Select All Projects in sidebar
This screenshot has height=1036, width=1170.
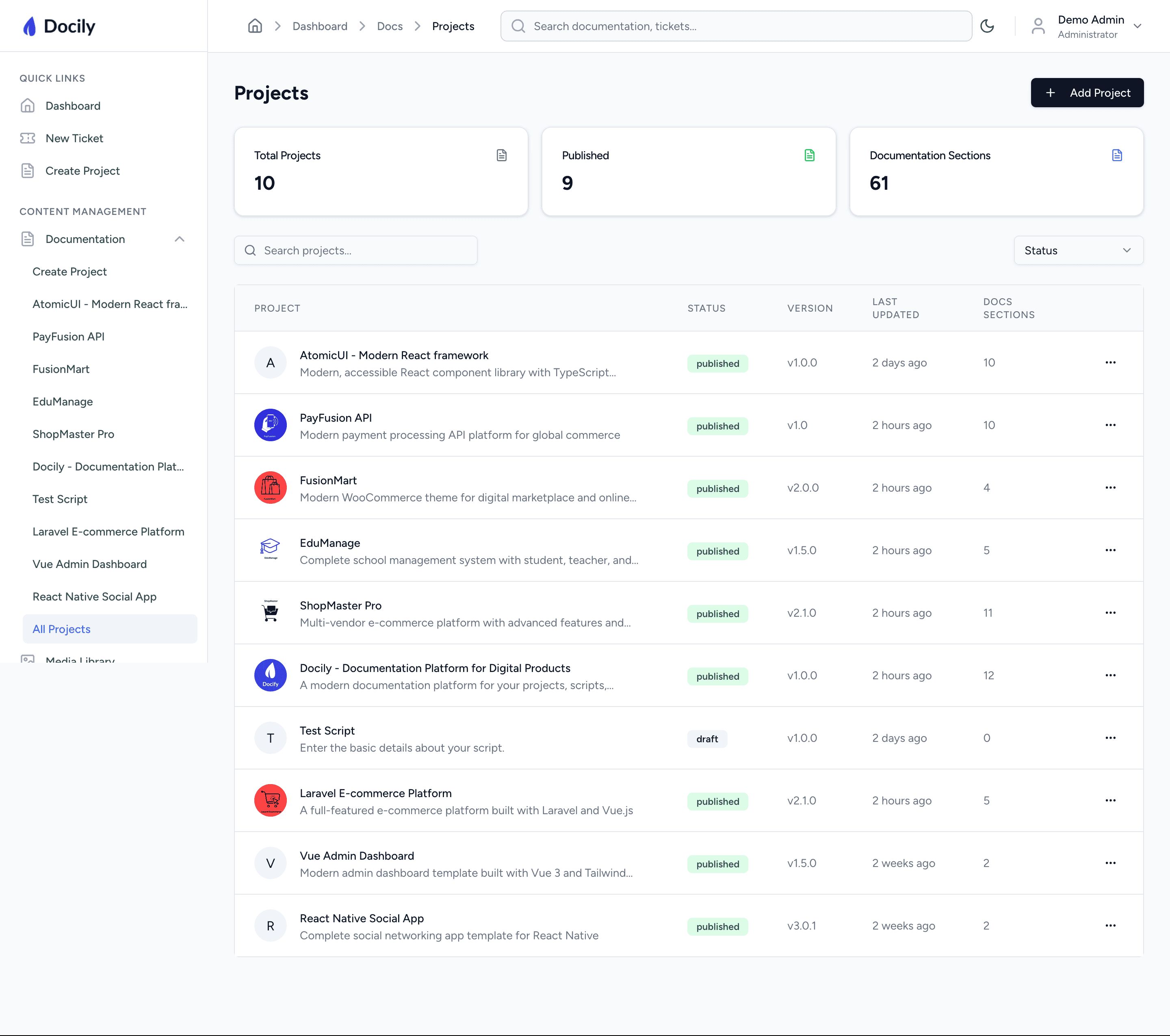[x=110, y=629]
